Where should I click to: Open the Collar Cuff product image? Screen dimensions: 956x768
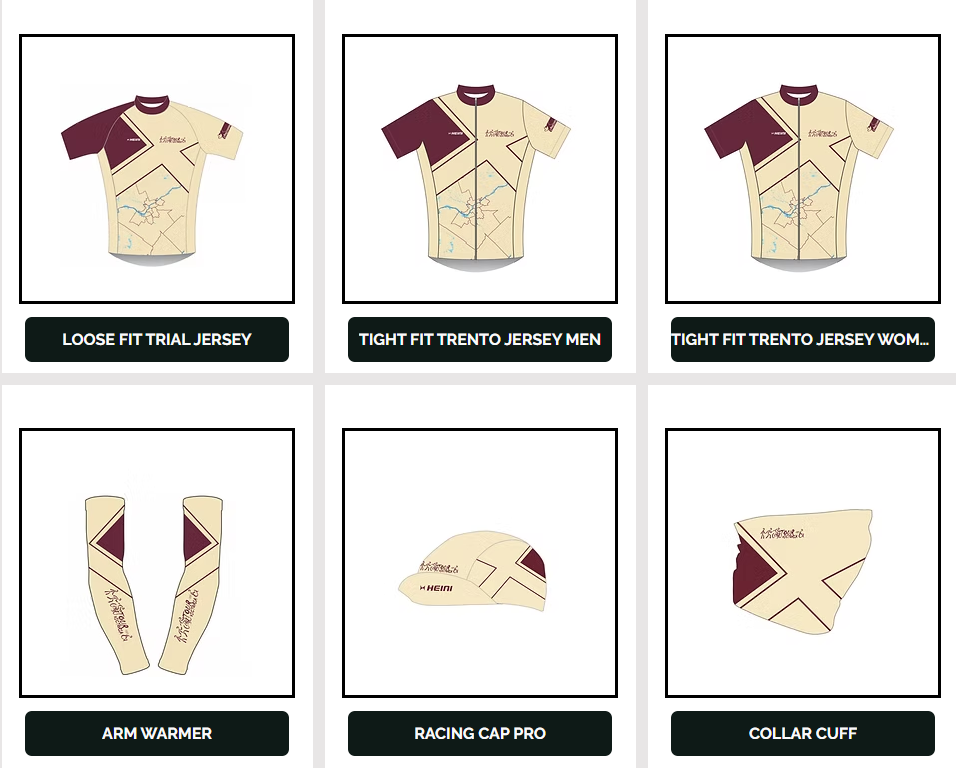(803, 563)
